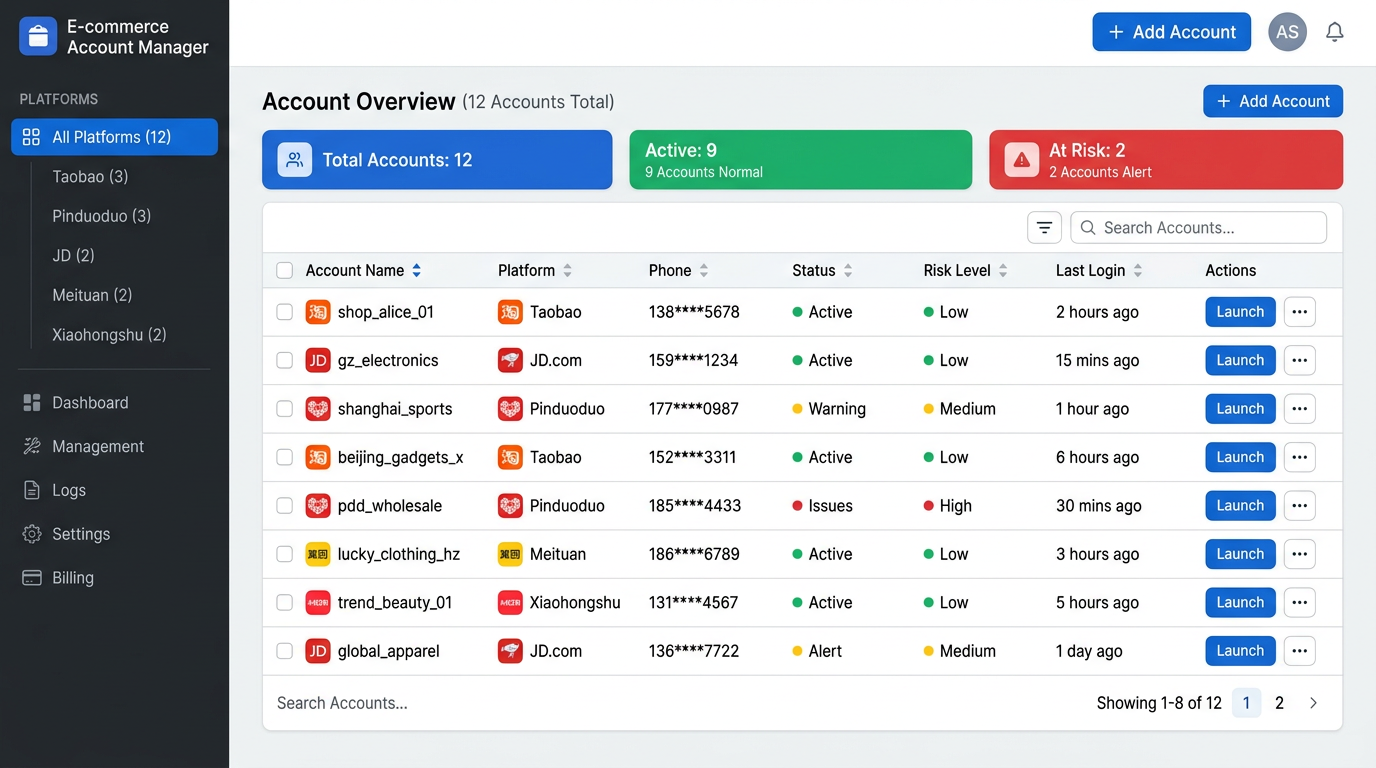Open the filter icon beside search

point(1044,228)
